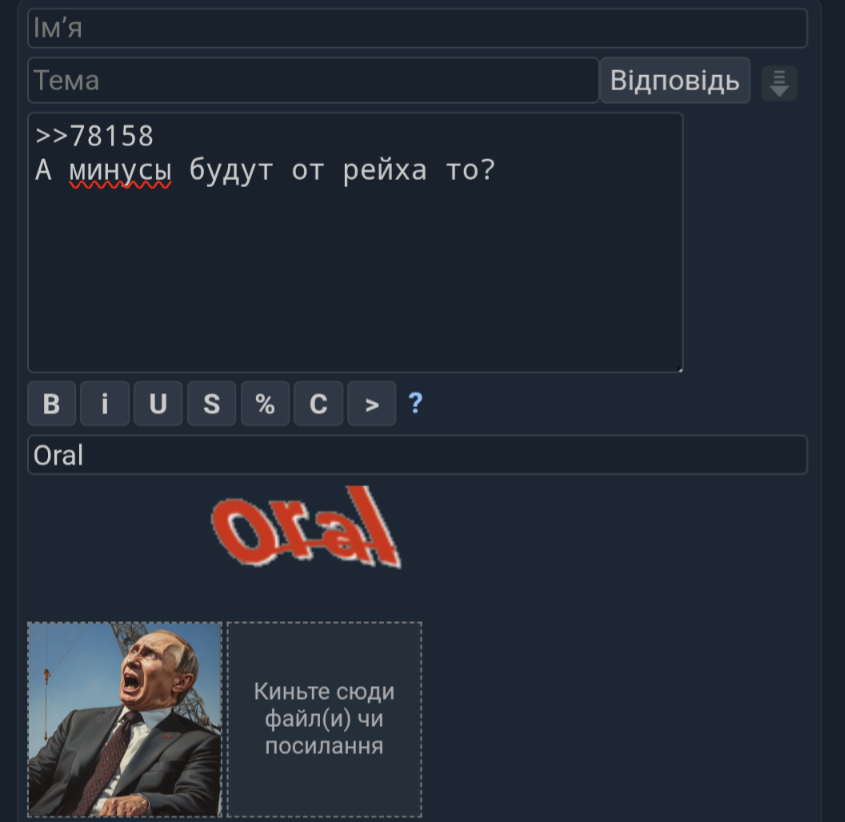
Task: Click the message box corner resize handle
Action: pos(680,369)
